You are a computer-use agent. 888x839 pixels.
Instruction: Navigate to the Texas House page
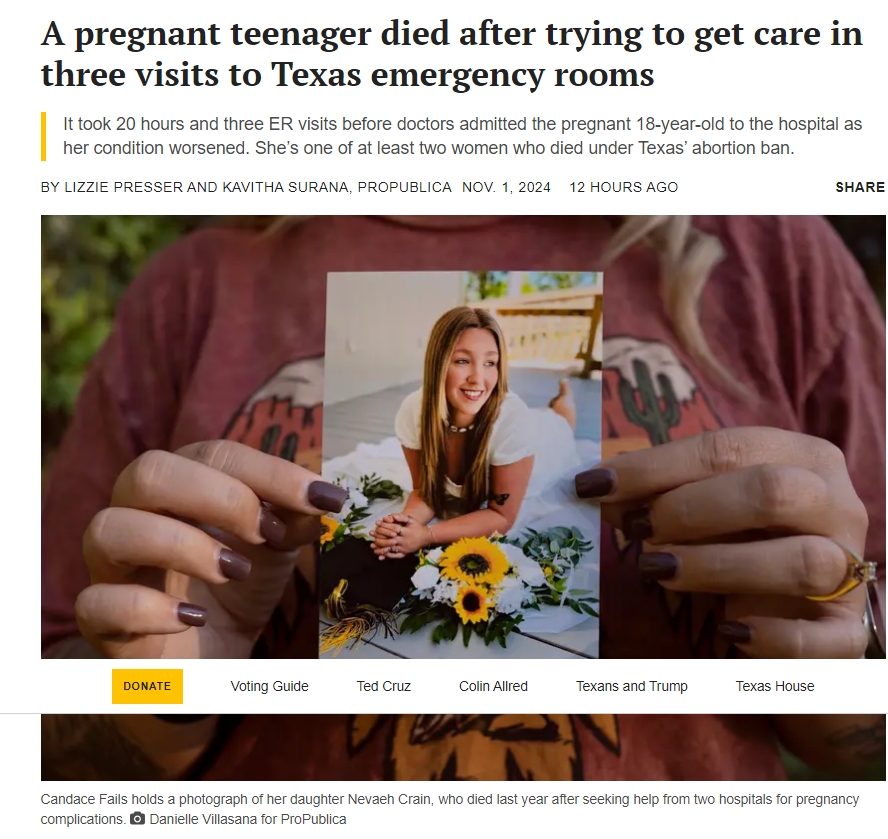775,686
